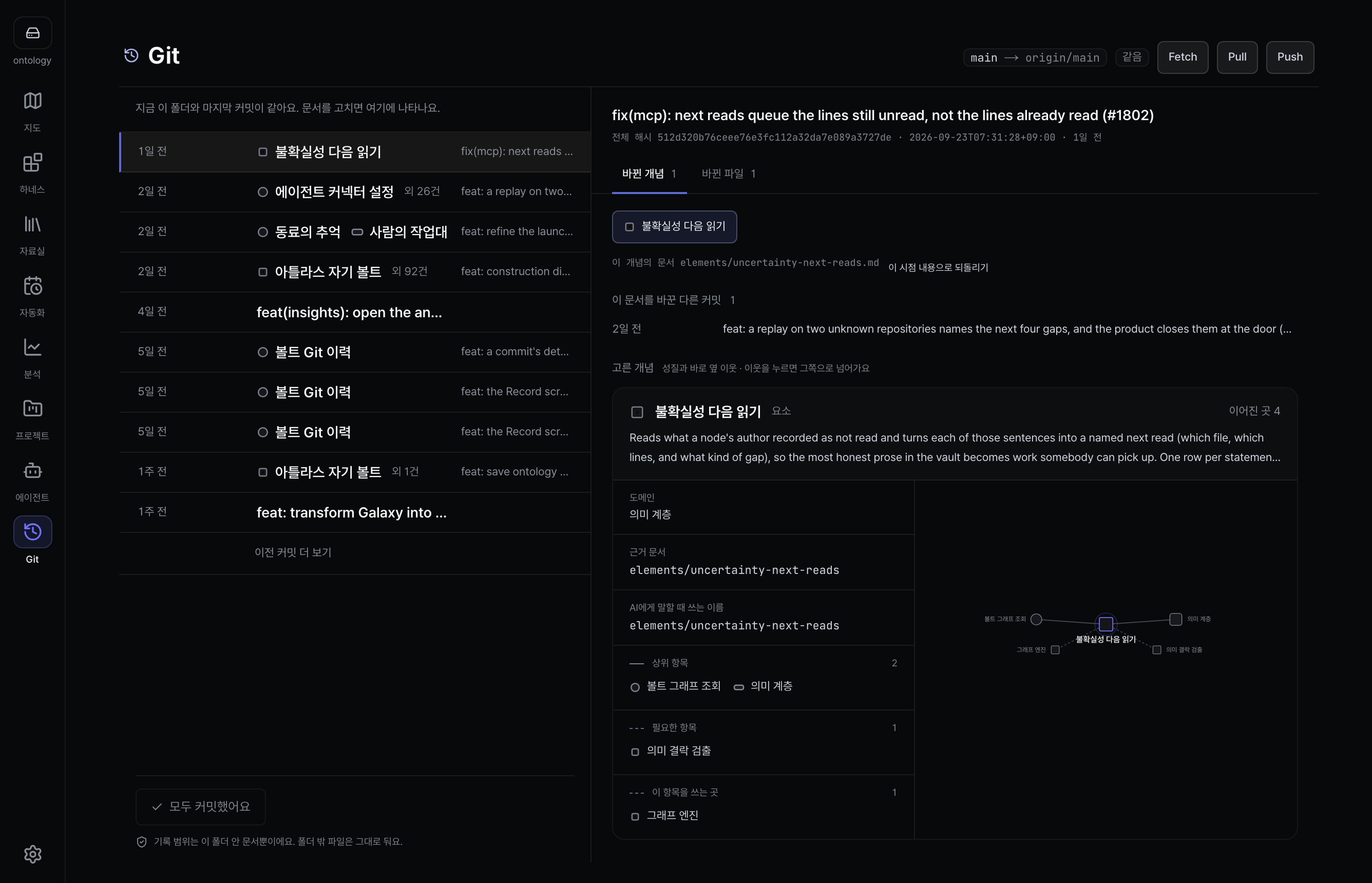
Task: Open the 에이전트 agent section
Action: (32, 481)
